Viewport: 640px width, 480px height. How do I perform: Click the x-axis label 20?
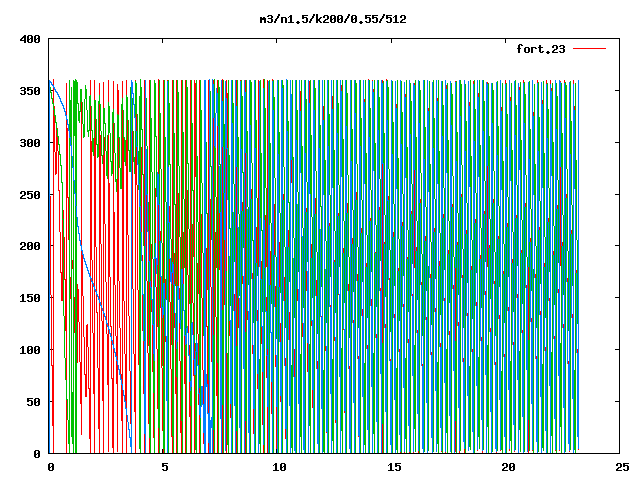coord(508,467)
